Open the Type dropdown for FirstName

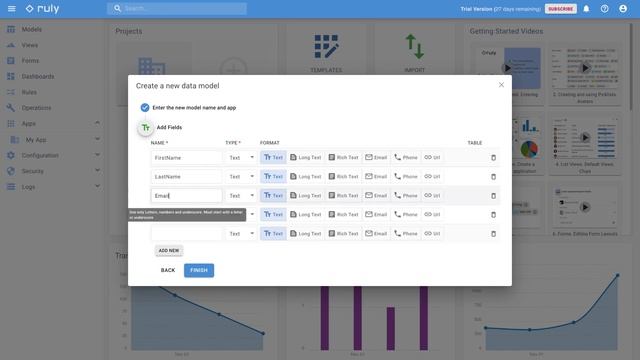tap(241, 158)
